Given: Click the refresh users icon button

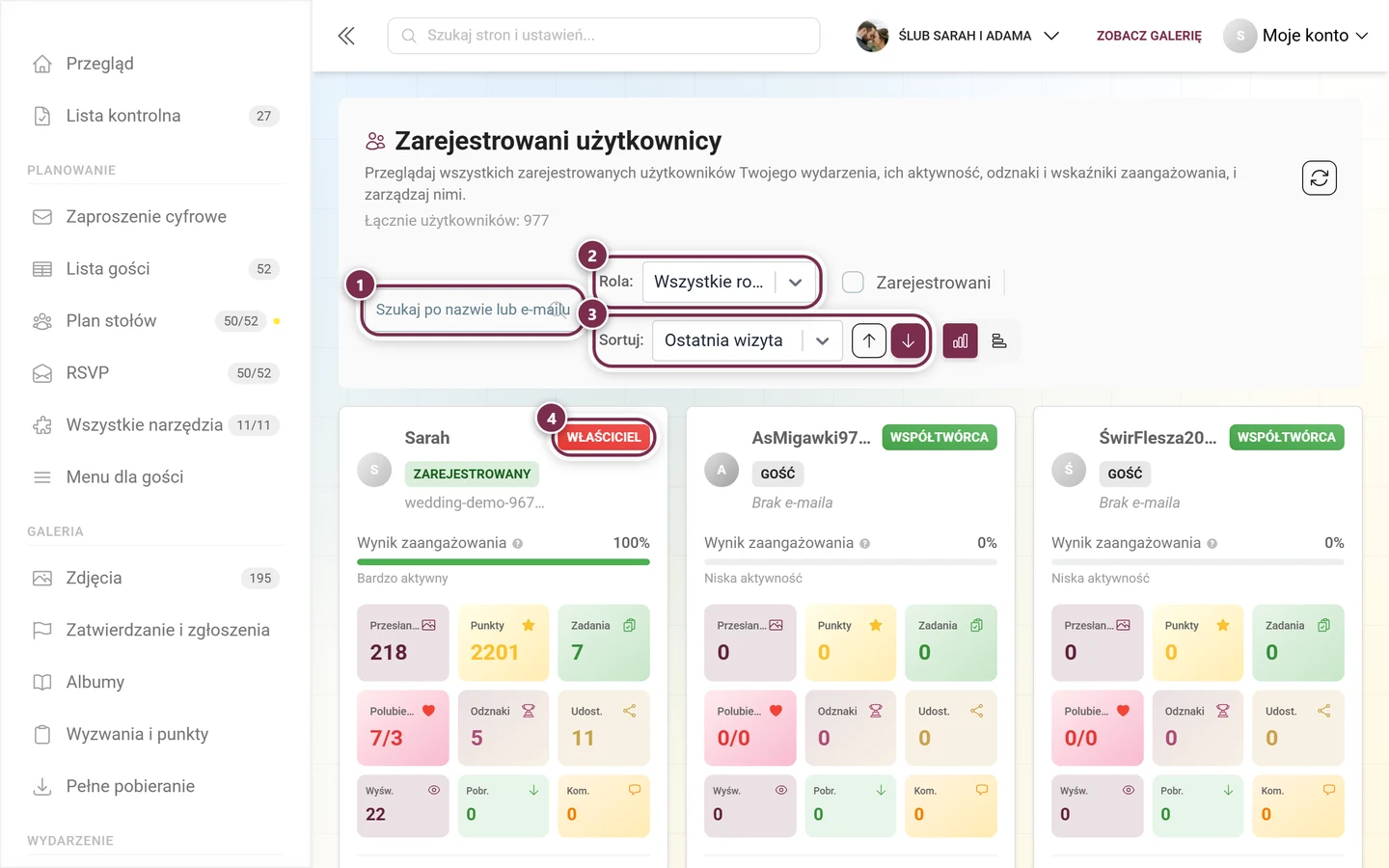Looking at the screenshot, I should pyautogui.click(x=1319, y=177).
